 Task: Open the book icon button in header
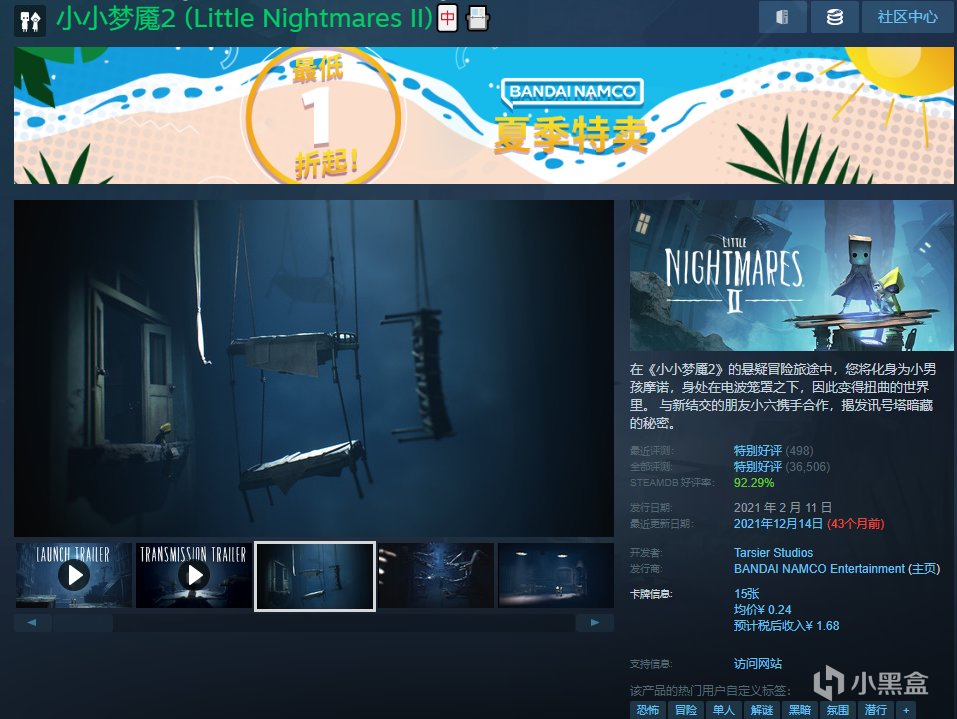[x=782, y=17]
